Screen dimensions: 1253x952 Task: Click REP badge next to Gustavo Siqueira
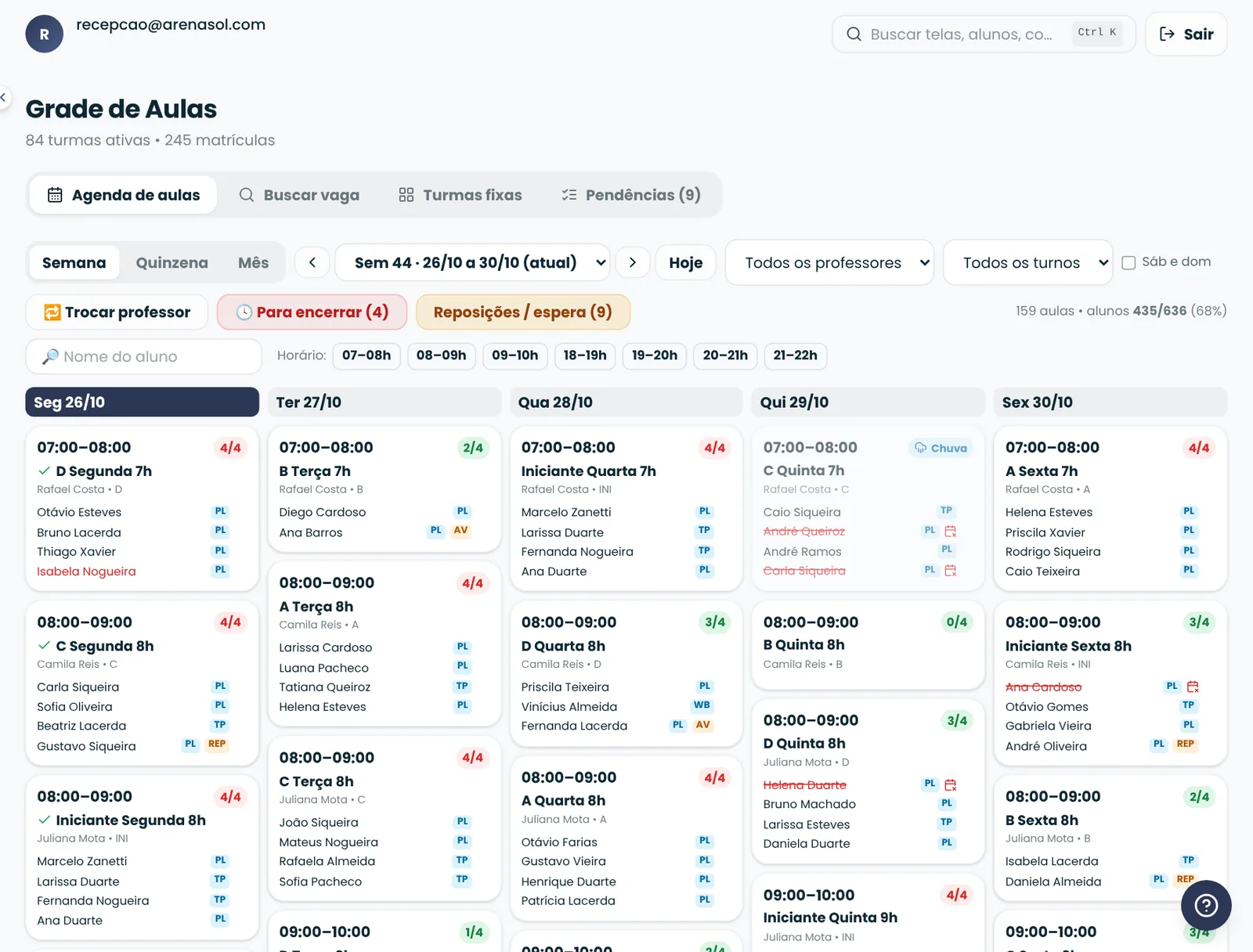pos(217,745)
